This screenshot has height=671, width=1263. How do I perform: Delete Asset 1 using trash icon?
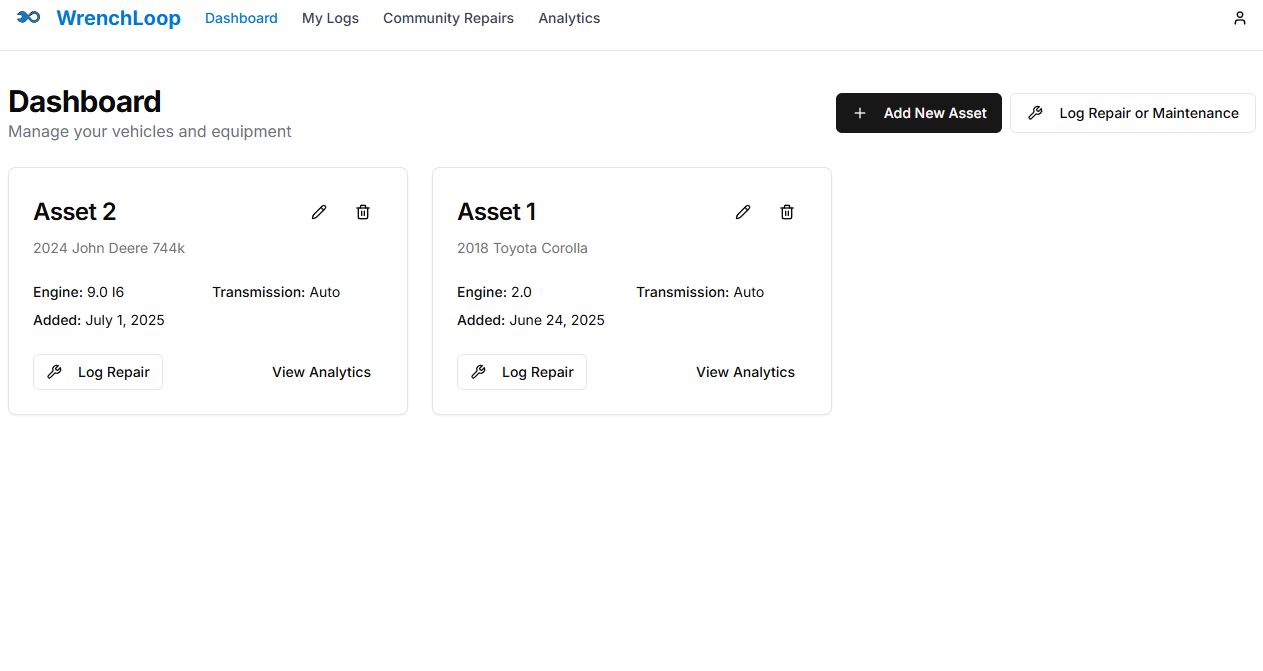[787, 212]
